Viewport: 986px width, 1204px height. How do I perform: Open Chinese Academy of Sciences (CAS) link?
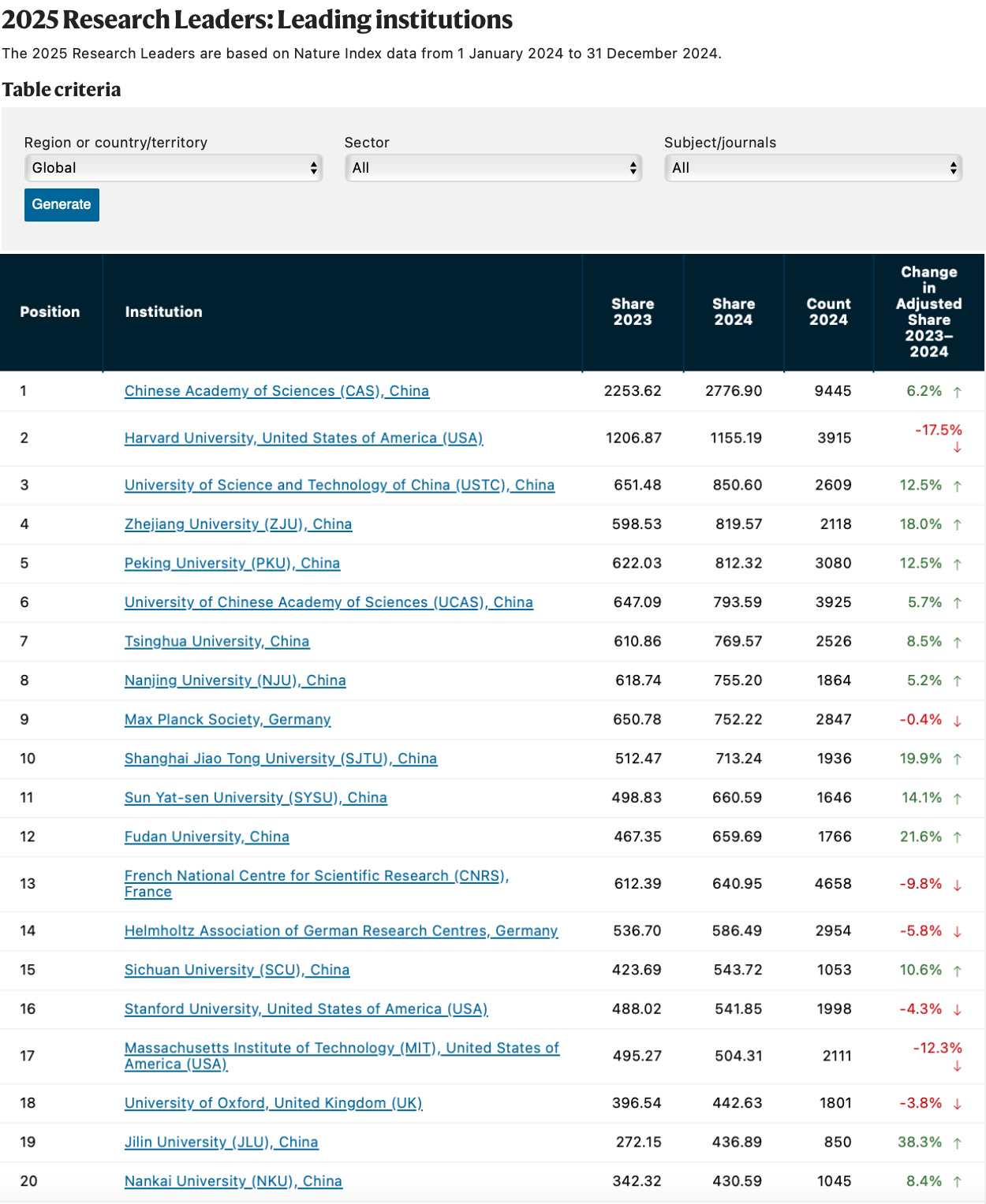coord(277,391)
